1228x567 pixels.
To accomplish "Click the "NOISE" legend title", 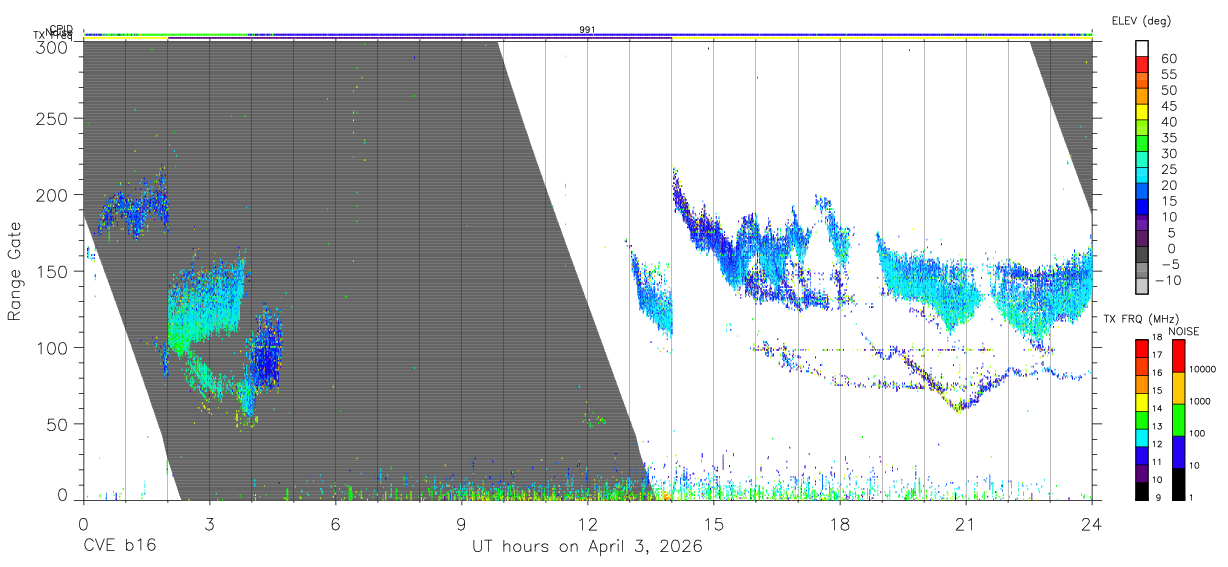I will tap(1186, 331).
